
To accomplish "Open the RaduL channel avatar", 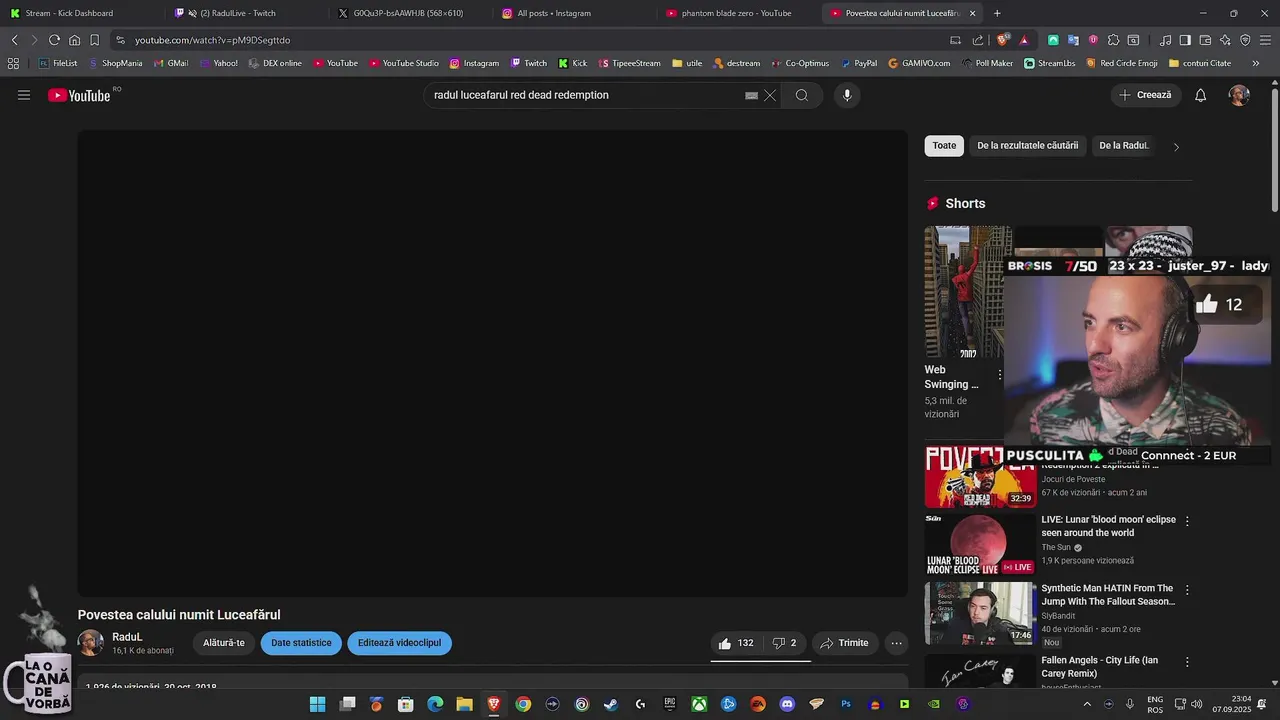I will pos(91,643).
